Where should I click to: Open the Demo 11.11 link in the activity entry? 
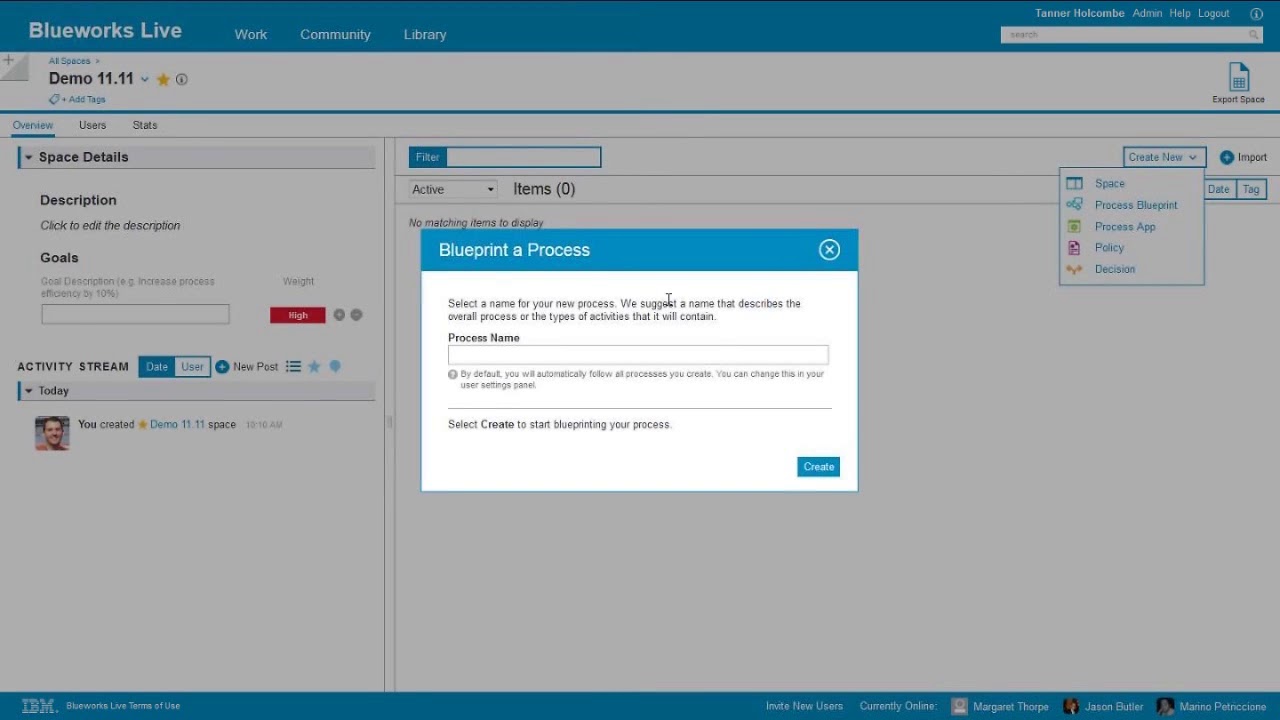[x=177, y=425]
